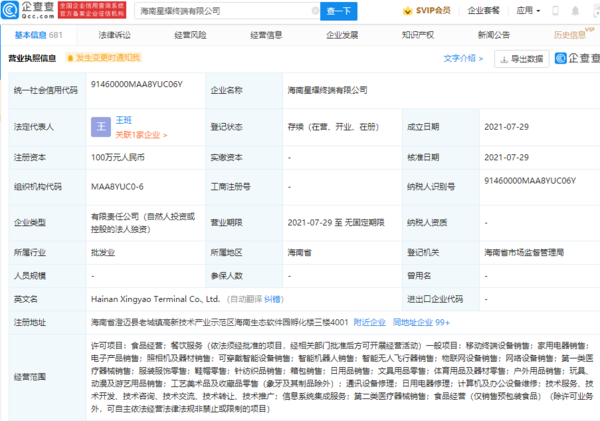Click the 王 avatar for the legal representative
The image size is (600, 421).
(101, 127)
